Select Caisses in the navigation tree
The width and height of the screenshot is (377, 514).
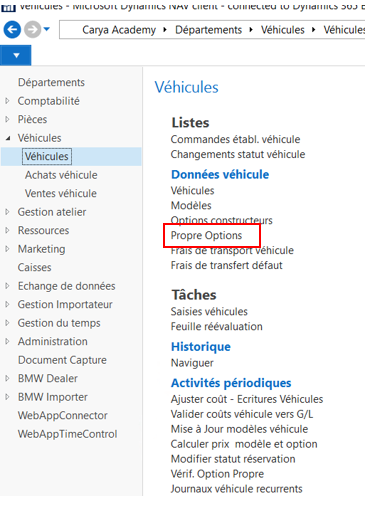34,267
